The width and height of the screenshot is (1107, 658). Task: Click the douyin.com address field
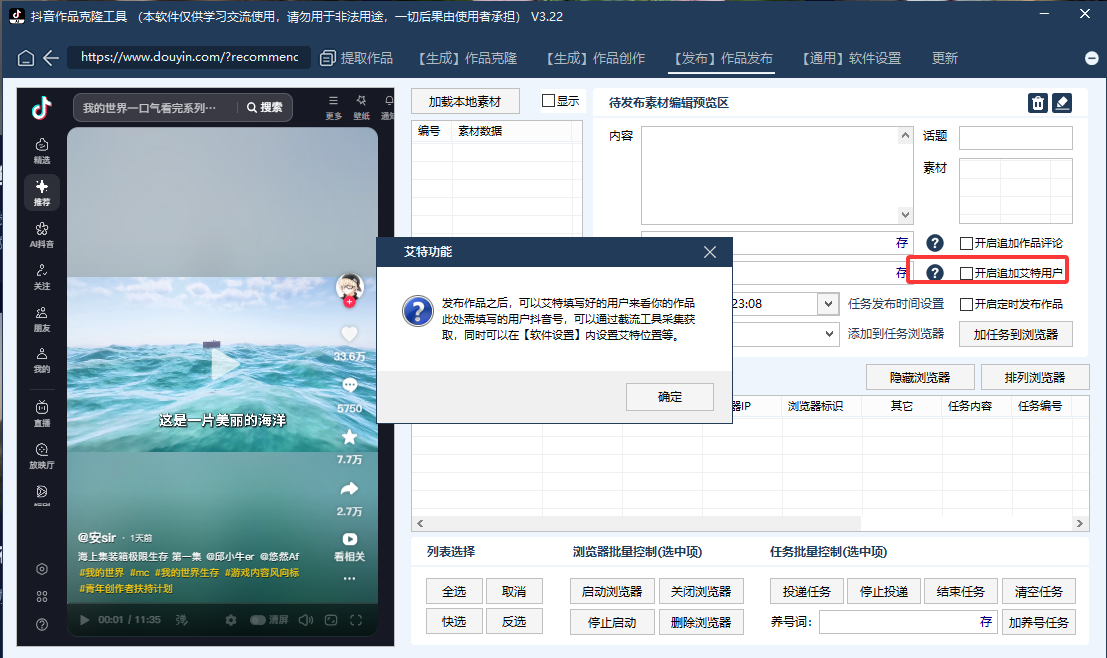tap(190, 58)
